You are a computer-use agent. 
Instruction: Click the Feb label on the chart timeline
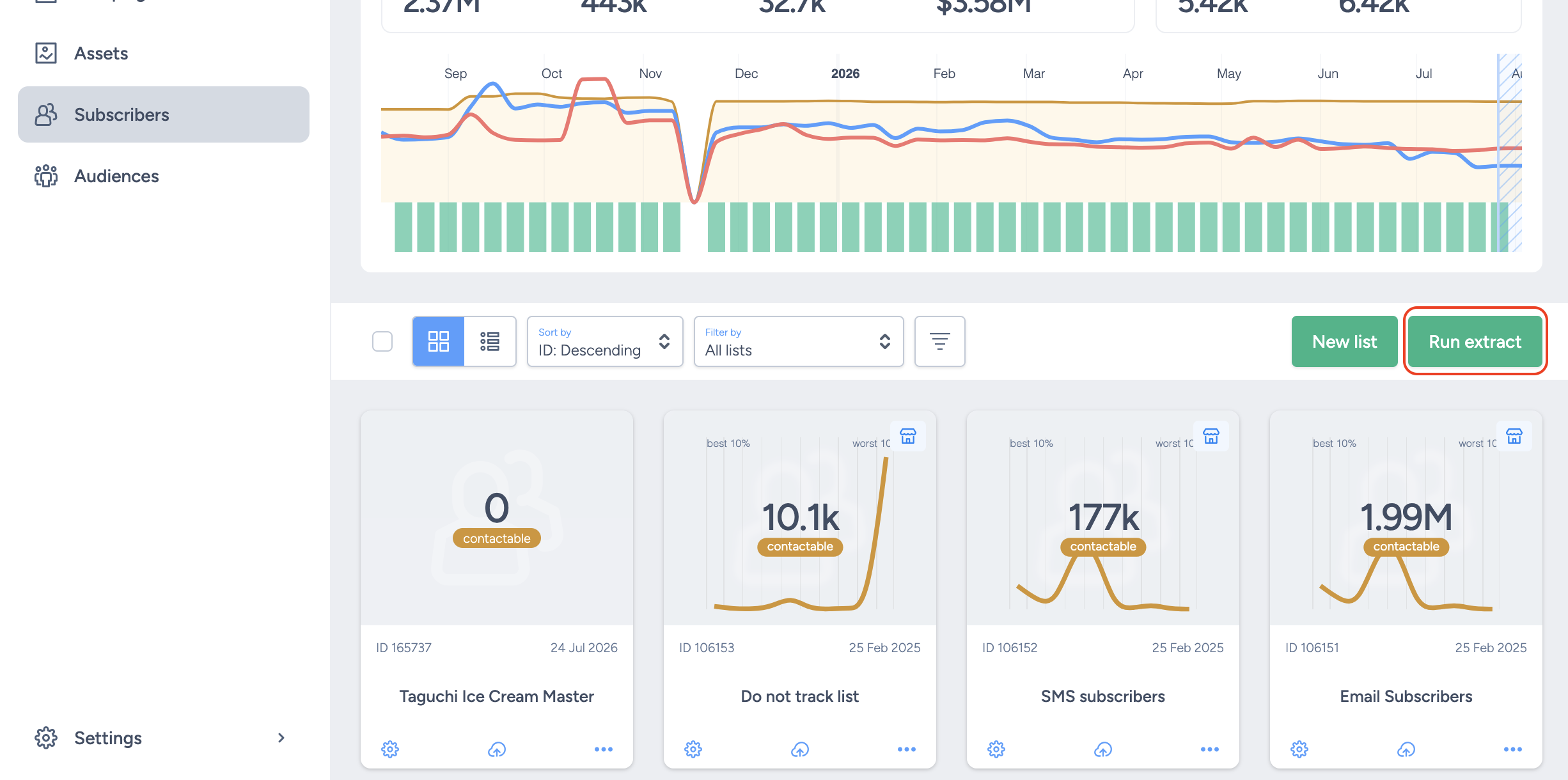(944, 74)
